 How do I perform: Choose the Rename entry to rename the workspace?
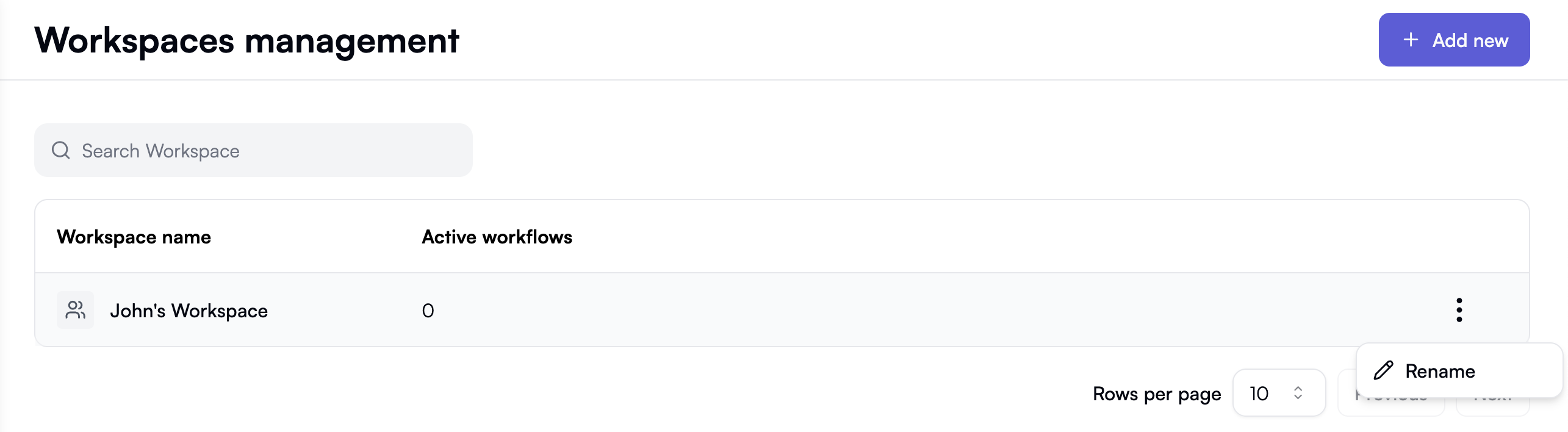coord(1439,370)
